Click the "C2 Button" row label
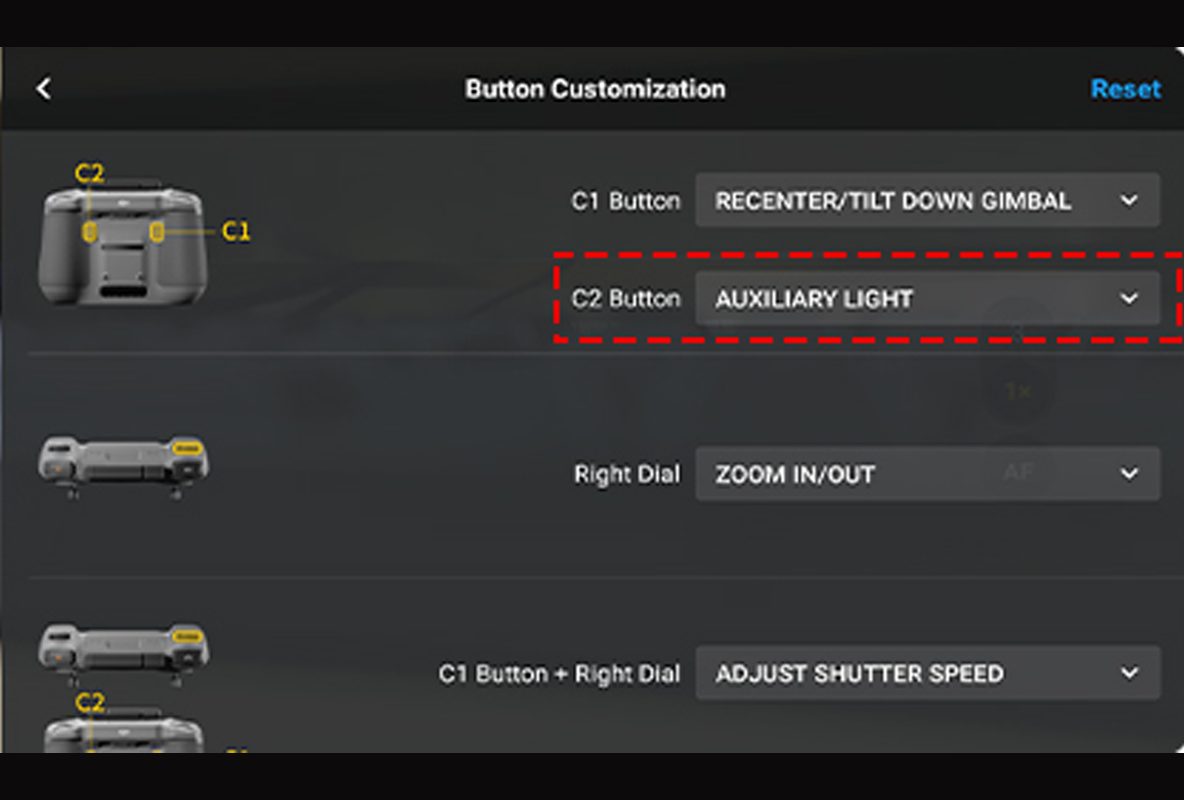Viewport: 1184px width, 800px height. coord(625,299)
